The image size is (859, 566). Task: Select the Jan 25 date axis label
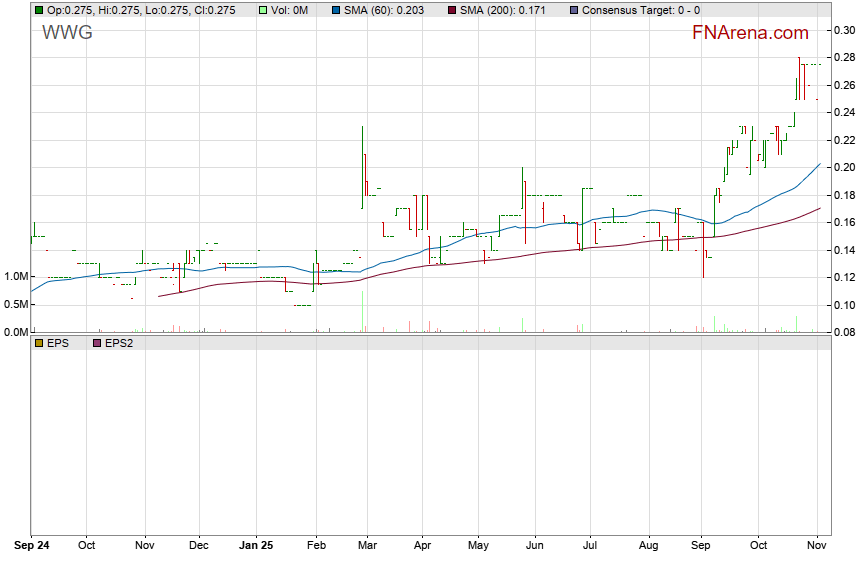tap(257, 546)
